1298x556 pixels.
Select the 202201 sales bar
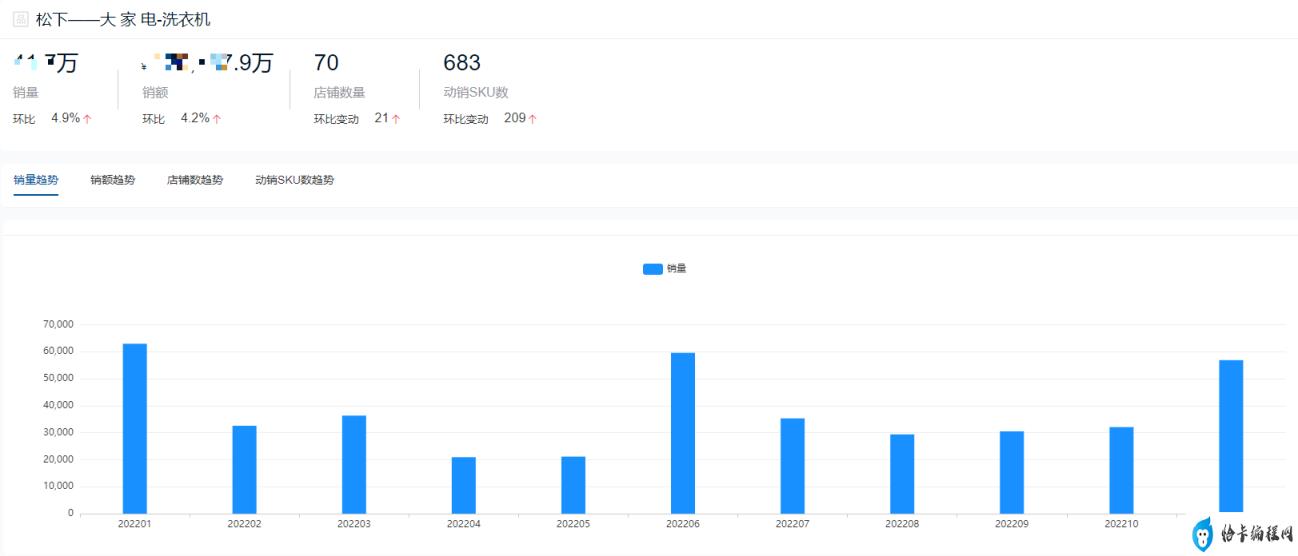pyautogui.click(x=135, y=428)
